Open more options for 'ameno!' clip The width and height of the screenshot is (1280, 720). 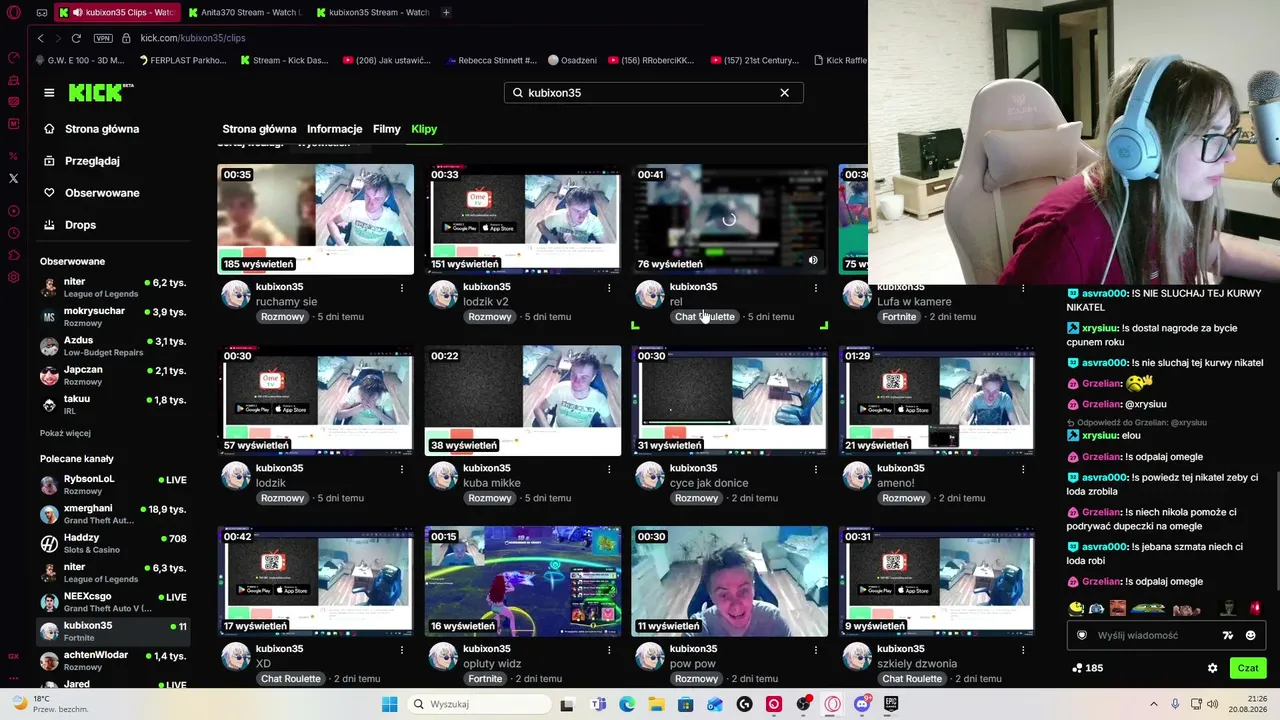1023,469
